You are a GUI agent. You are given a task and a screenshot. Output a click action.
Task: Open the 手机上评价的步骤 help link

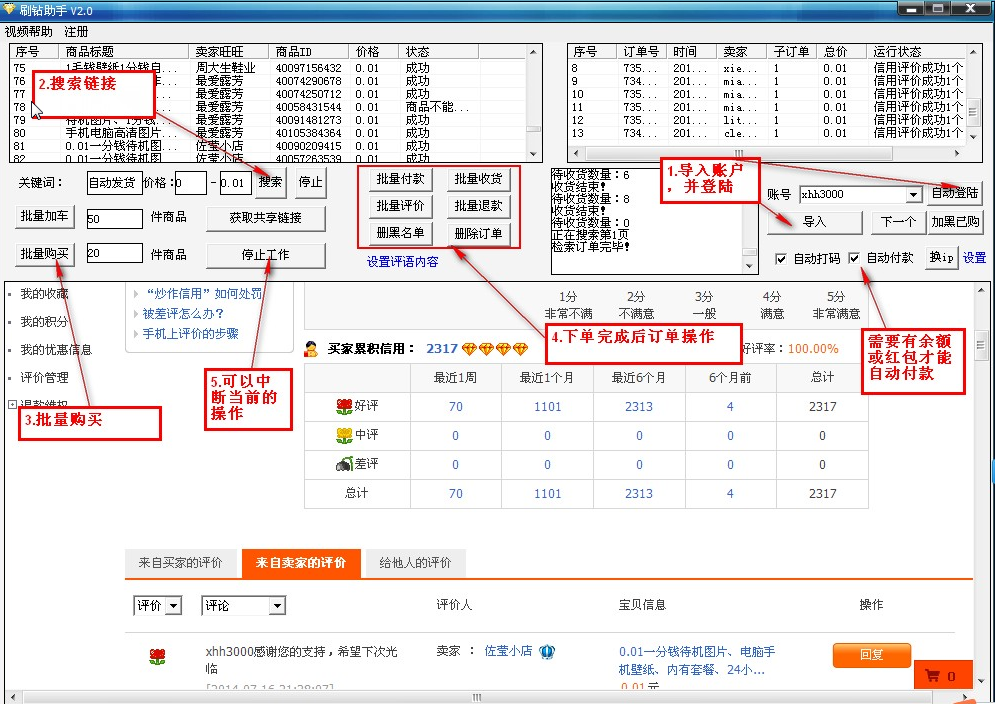190,333
